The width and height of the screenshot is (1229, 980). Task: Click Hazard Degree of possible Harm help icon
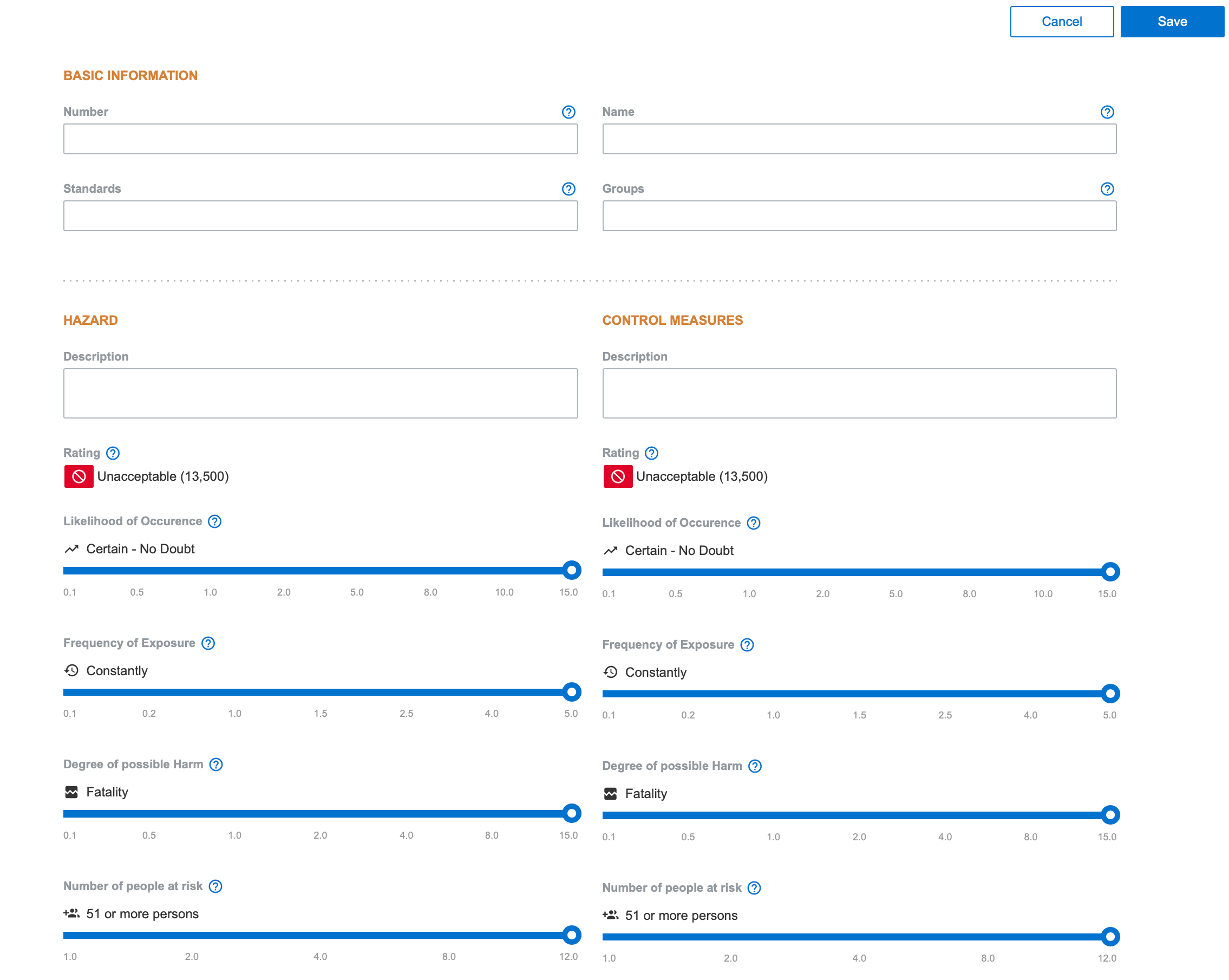pos(215,765)
